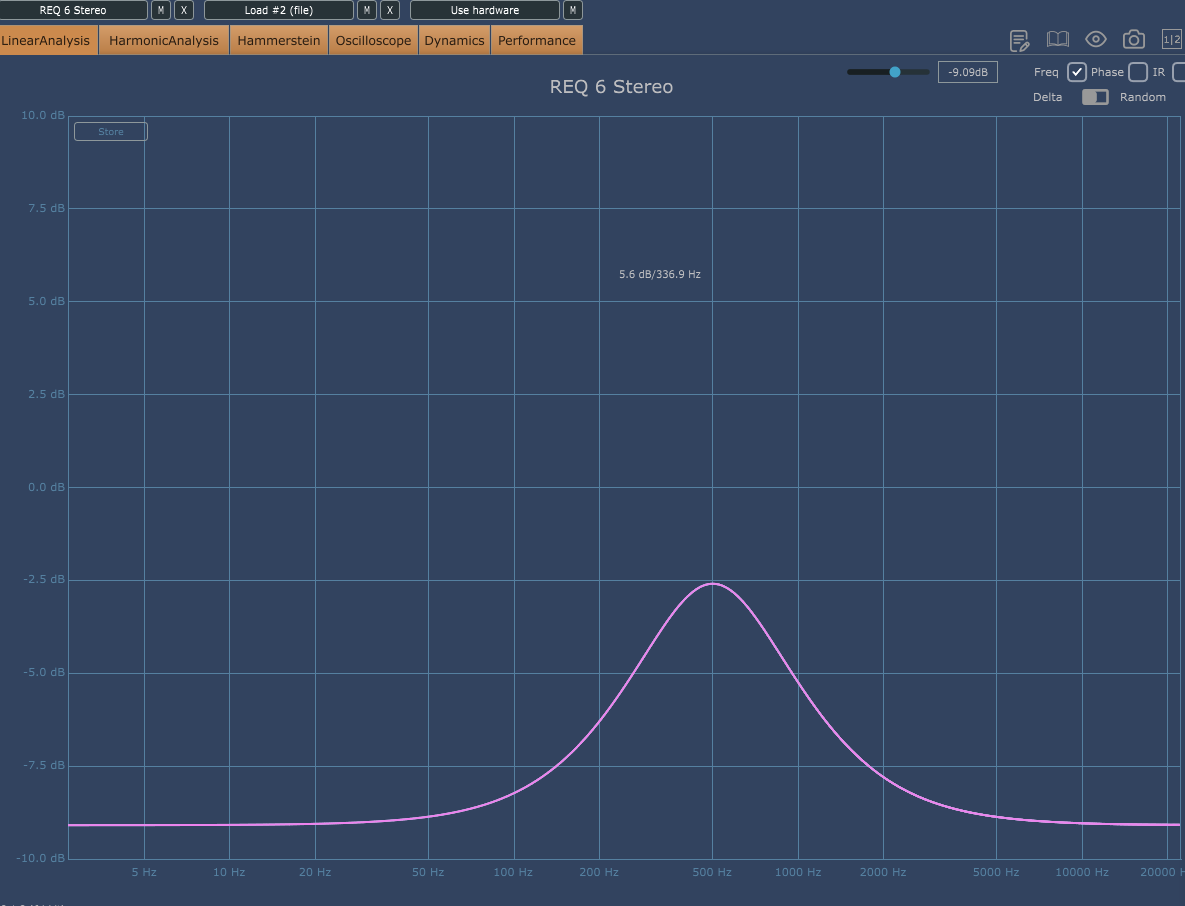Enable the Phase checkbox

1138,72
